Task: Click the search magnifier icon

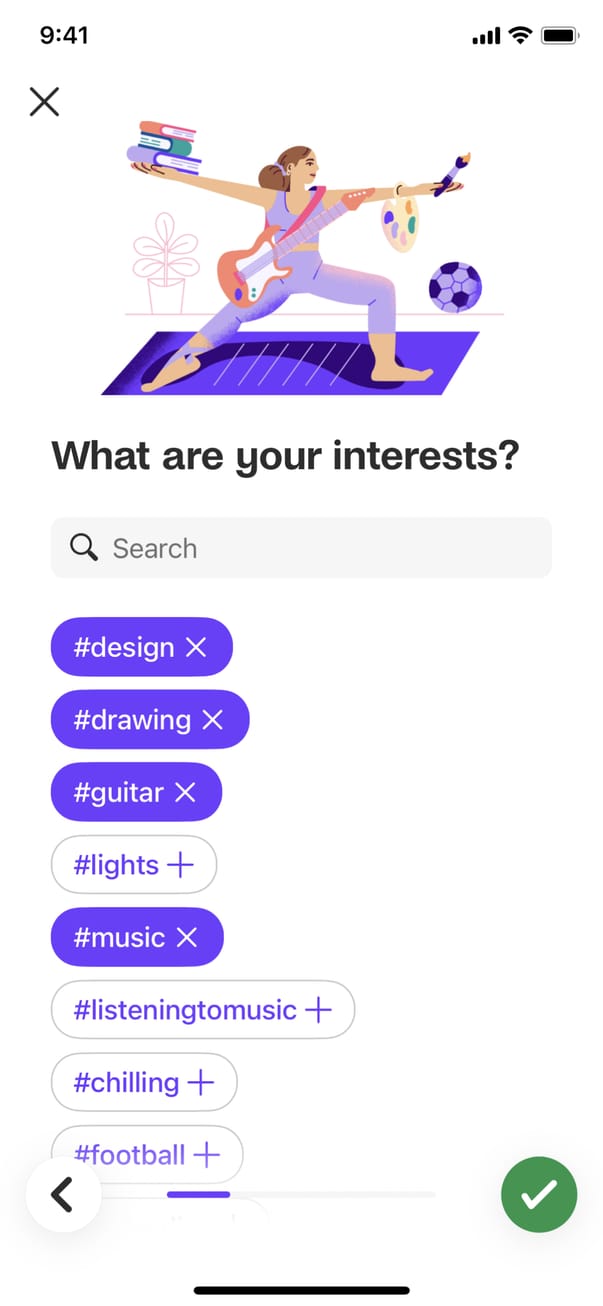Action: click(x=84, y=547)
